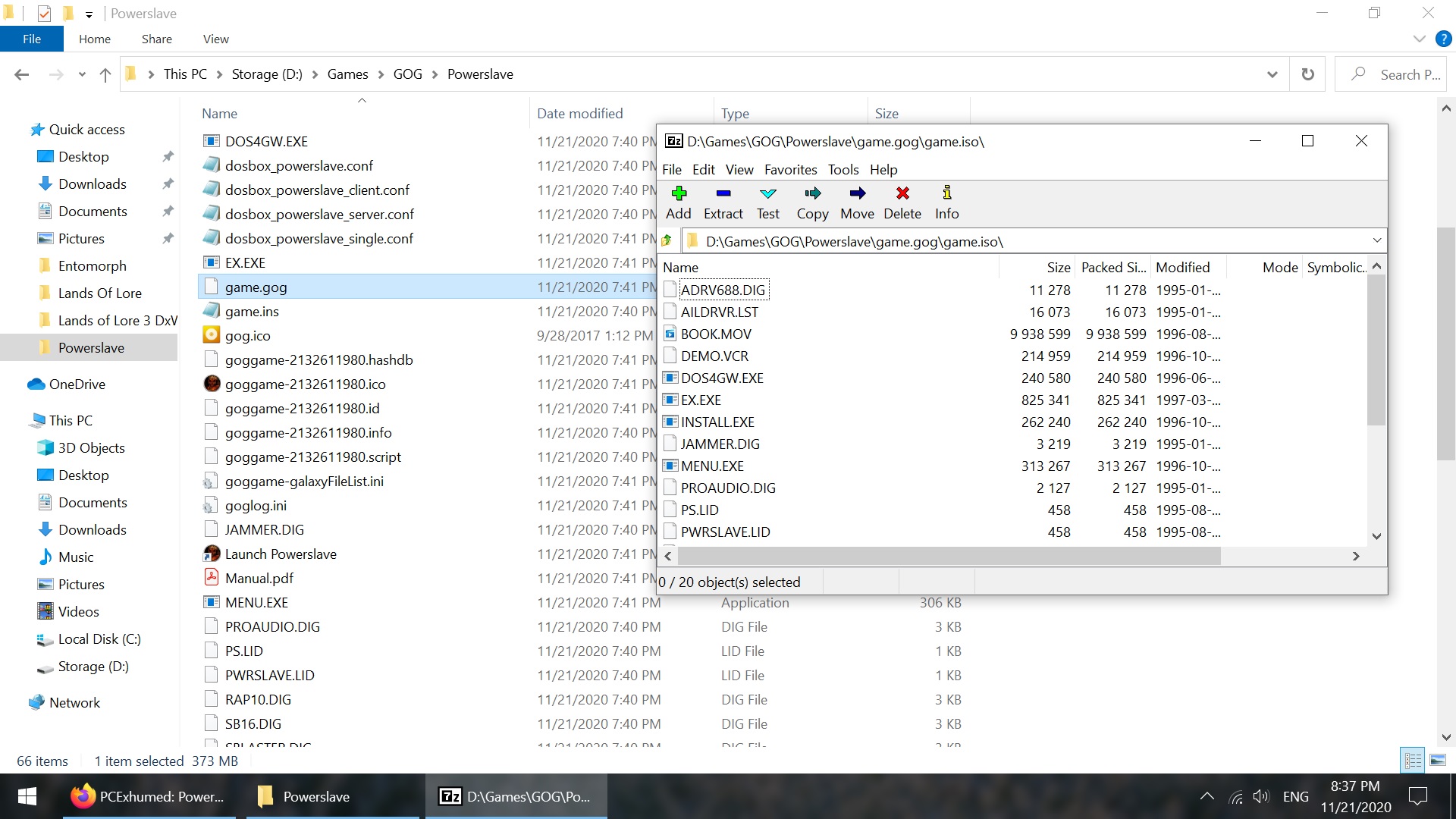Sort Explorer files by Name column
The width and height of the screenshot is (1456, 819).
pyautogui.click(x=220, y=114)
